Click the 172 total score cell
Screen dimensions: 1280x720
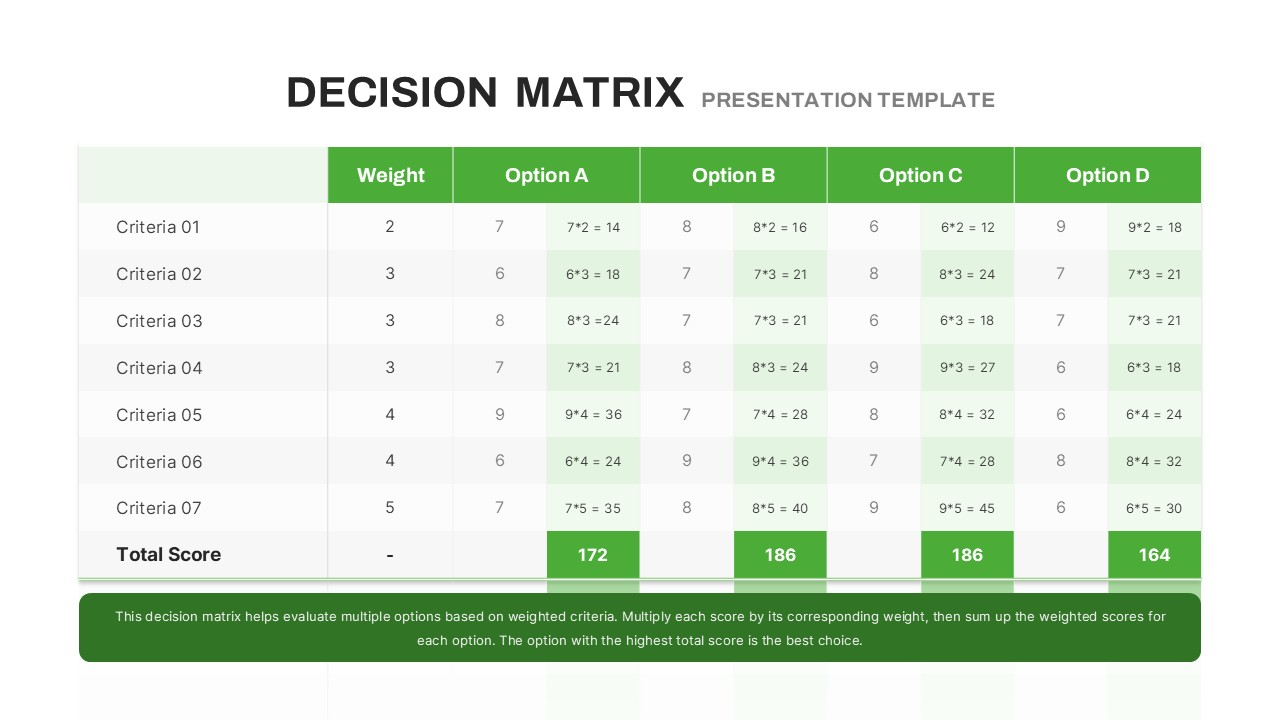pos(593,555)
